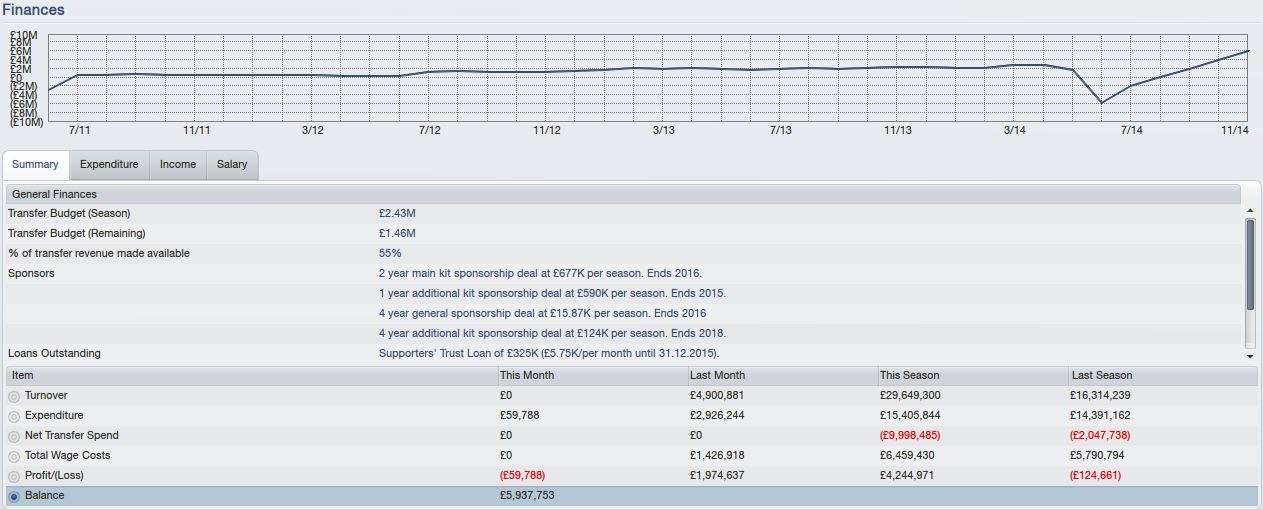Image resolution: width=1263 pixels, height=509 pixels.
Task: Click the Last Season column header
Action: [x=1163, y=375]
